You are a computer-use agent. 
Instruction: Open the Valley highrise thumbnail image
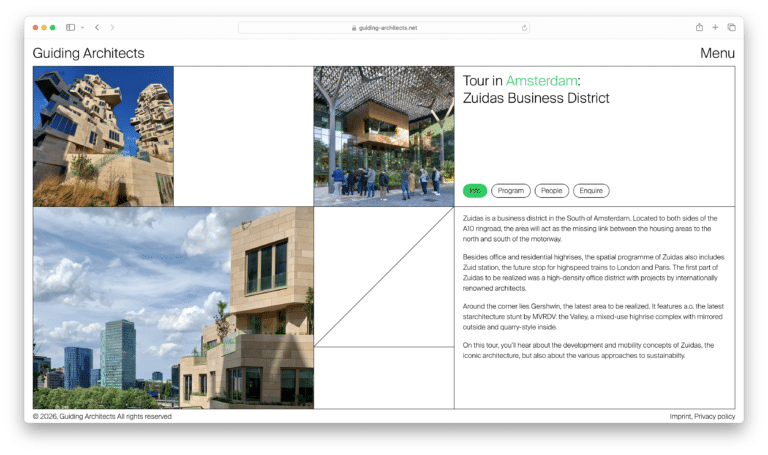coord(103,136)
